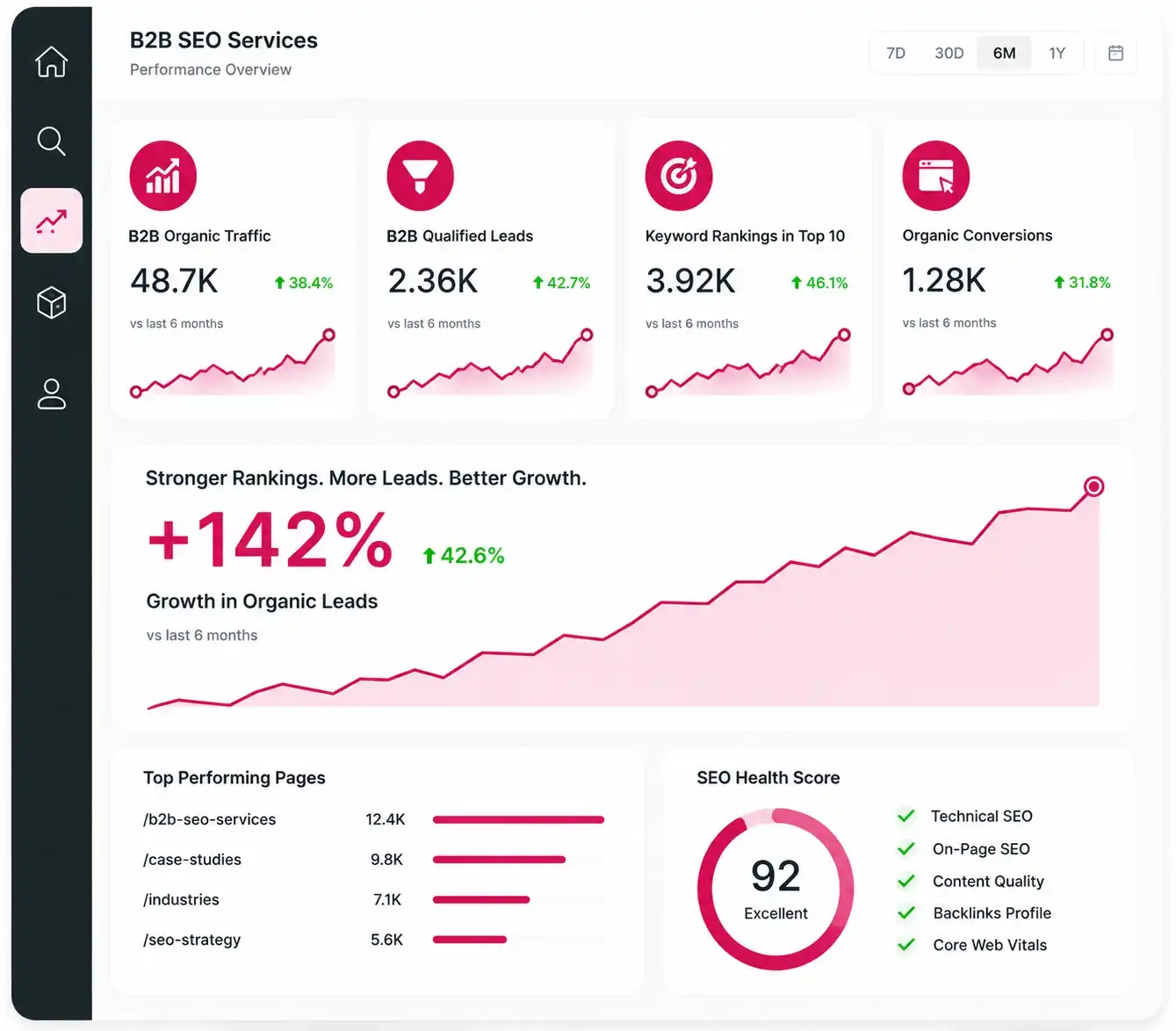Click the 3.92K keyword rankings value
The height and width of the screenshot is (1031, 1176).
690,281
